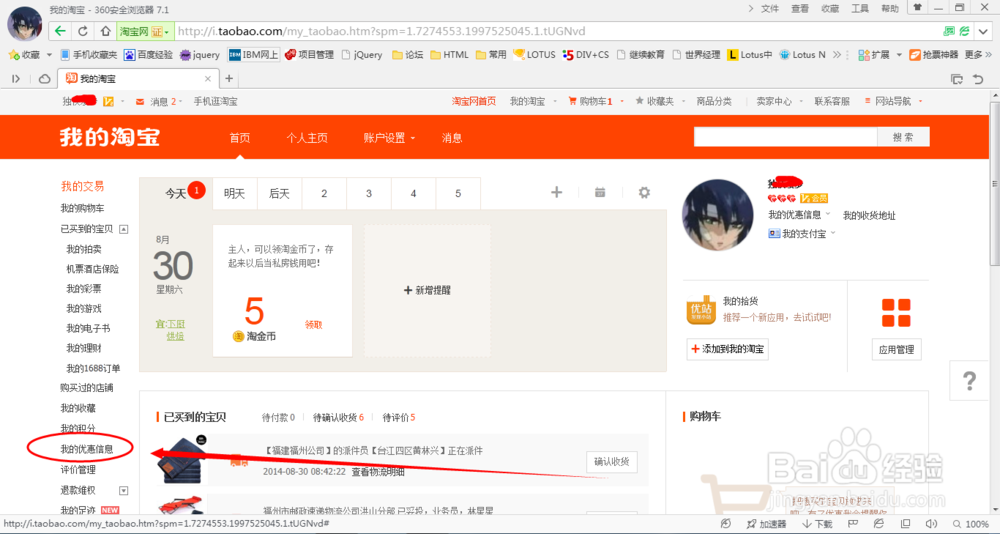This screenshot has width=1000, height=534.
Task: Click into the Taobao search input field
Action: point(785,137)
